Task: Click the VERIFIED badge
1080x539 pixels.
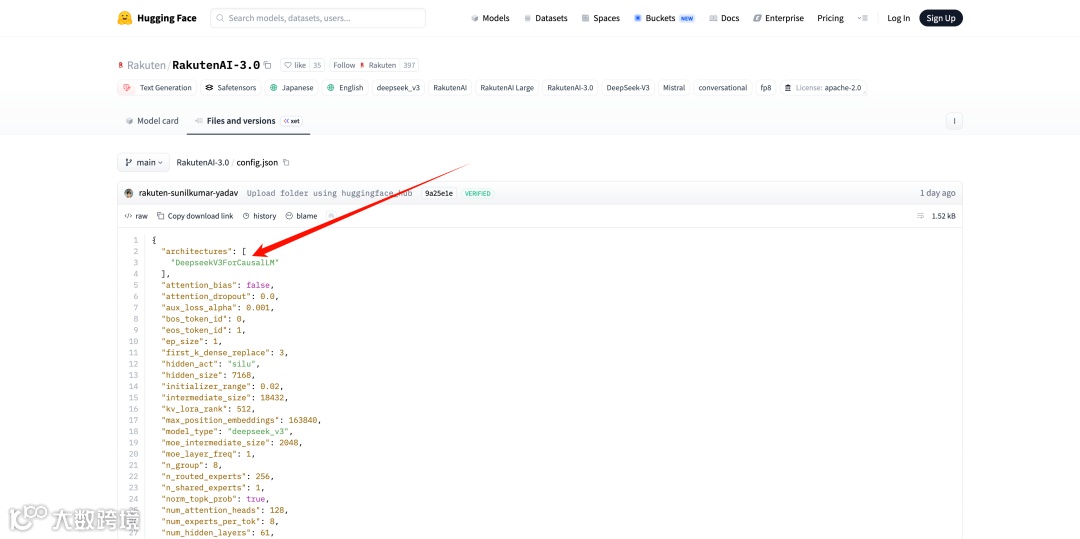Action: pos(477,193)
